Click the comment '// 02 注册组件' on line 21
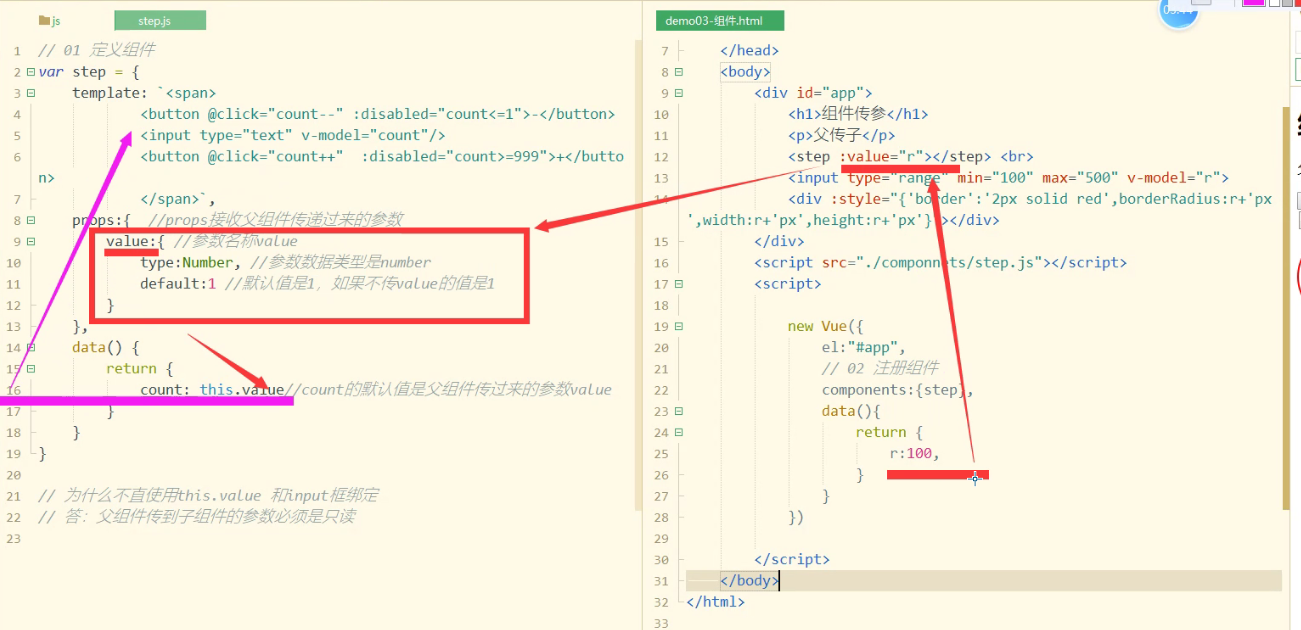 (x=880, y=369)
